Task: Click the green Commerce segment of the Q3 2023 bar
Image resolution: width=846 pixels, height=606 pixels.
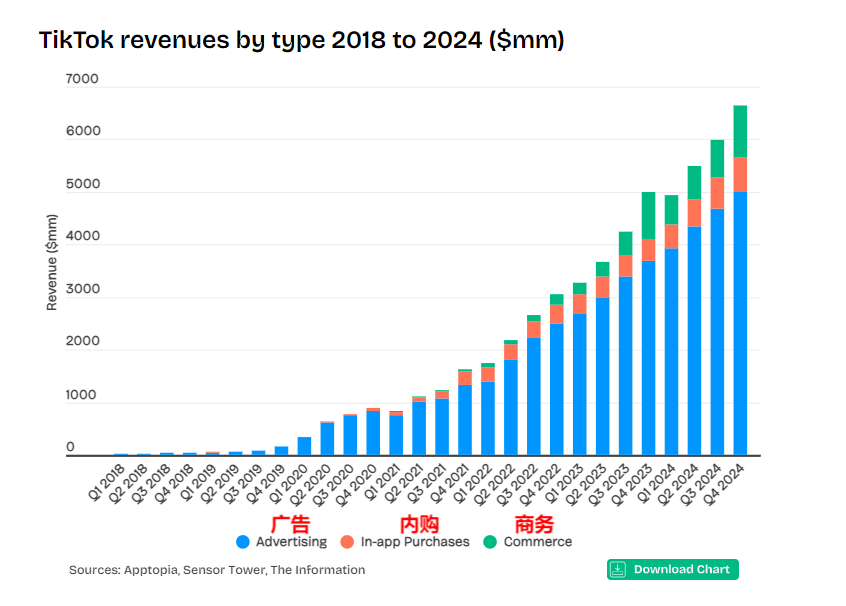Action: [626, 244]
